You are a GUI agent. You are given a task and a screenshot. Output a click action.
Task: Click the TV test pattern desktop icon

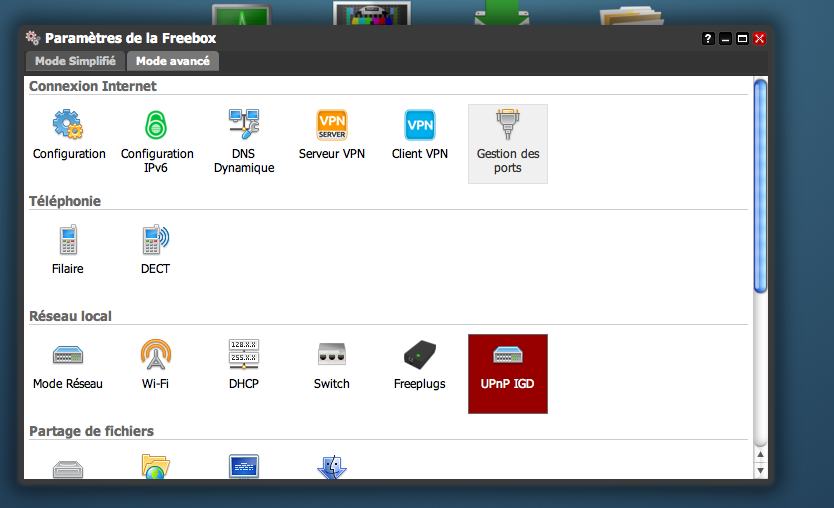tap(372, 13)
